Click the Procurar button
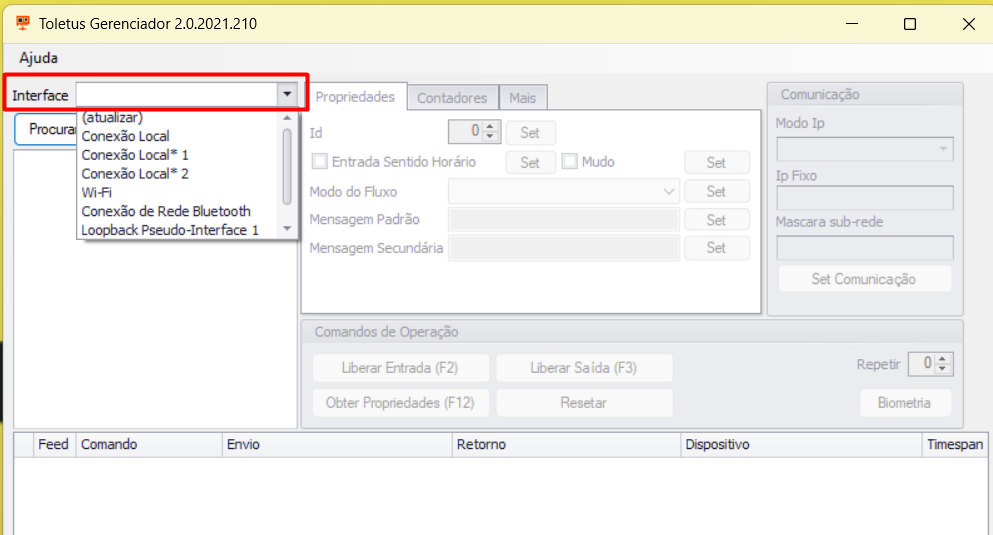Viewport: 993px width, 535px height. click(x=46, y=129)
